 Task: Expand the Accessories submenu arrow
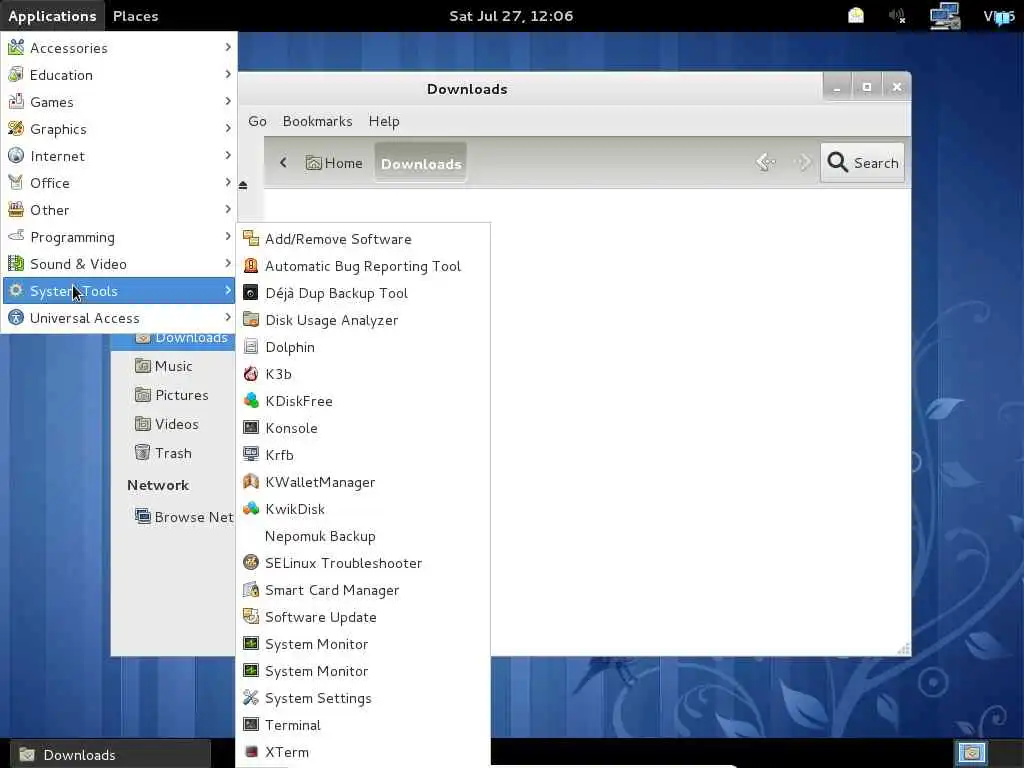point(227,47)
